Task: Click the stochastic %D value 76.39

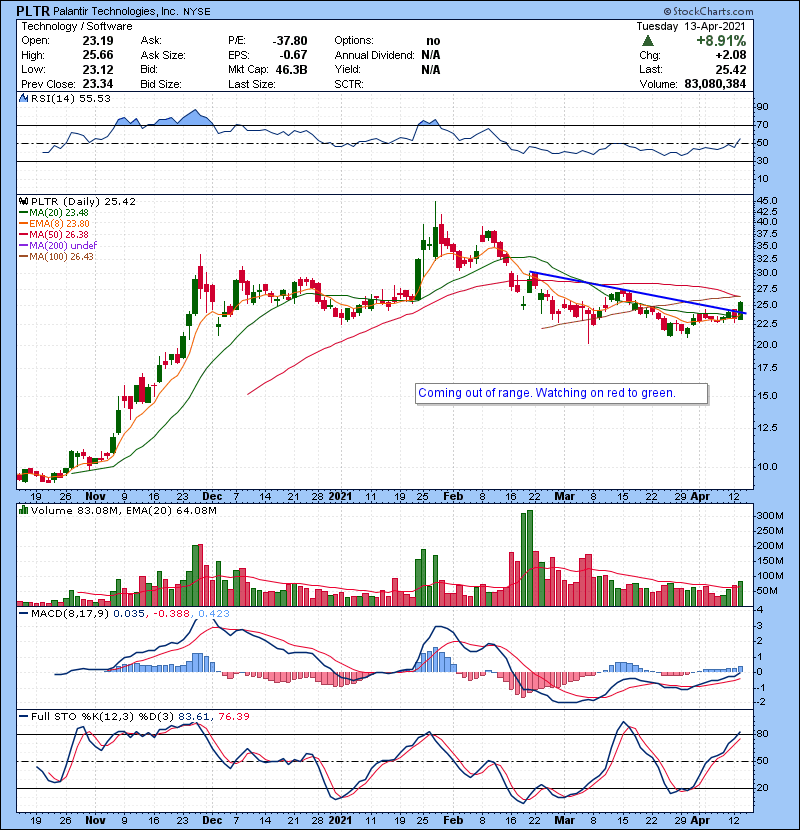Action: pyautogui.click(x=233, y=717)
